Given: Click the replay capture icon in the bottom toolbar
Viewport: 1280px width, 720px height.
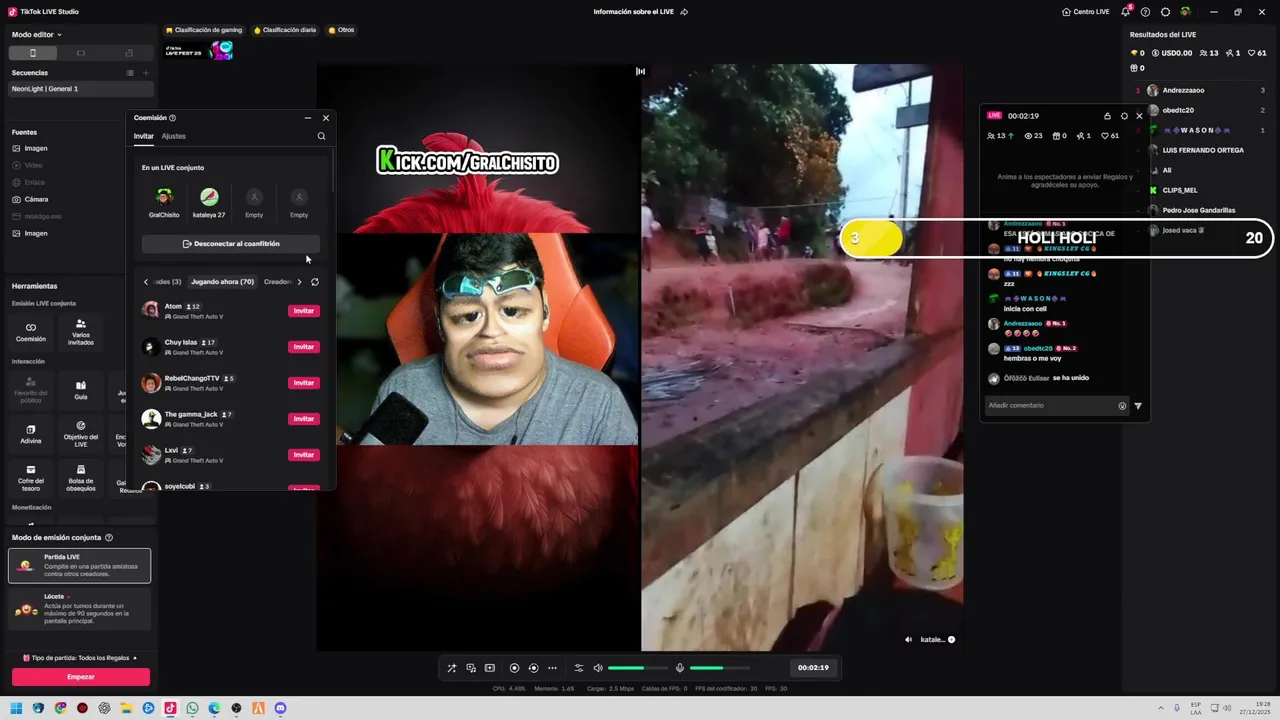Looking at the screenshot, I should [x=533, y=668].
